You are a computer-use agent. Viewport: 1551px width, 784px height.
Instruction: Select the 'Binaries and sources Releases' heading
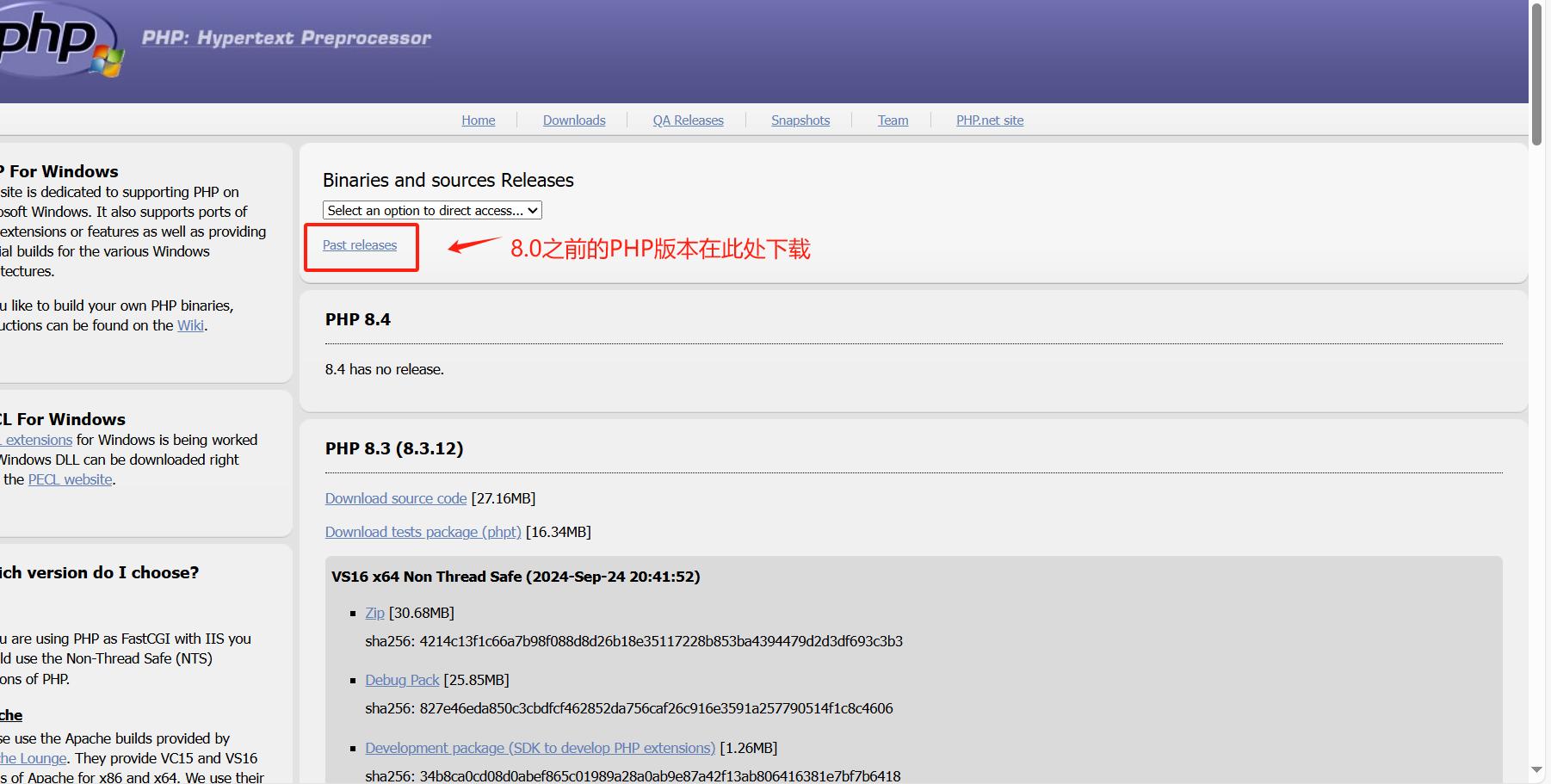pyautogui.click(x=448, y=180)
